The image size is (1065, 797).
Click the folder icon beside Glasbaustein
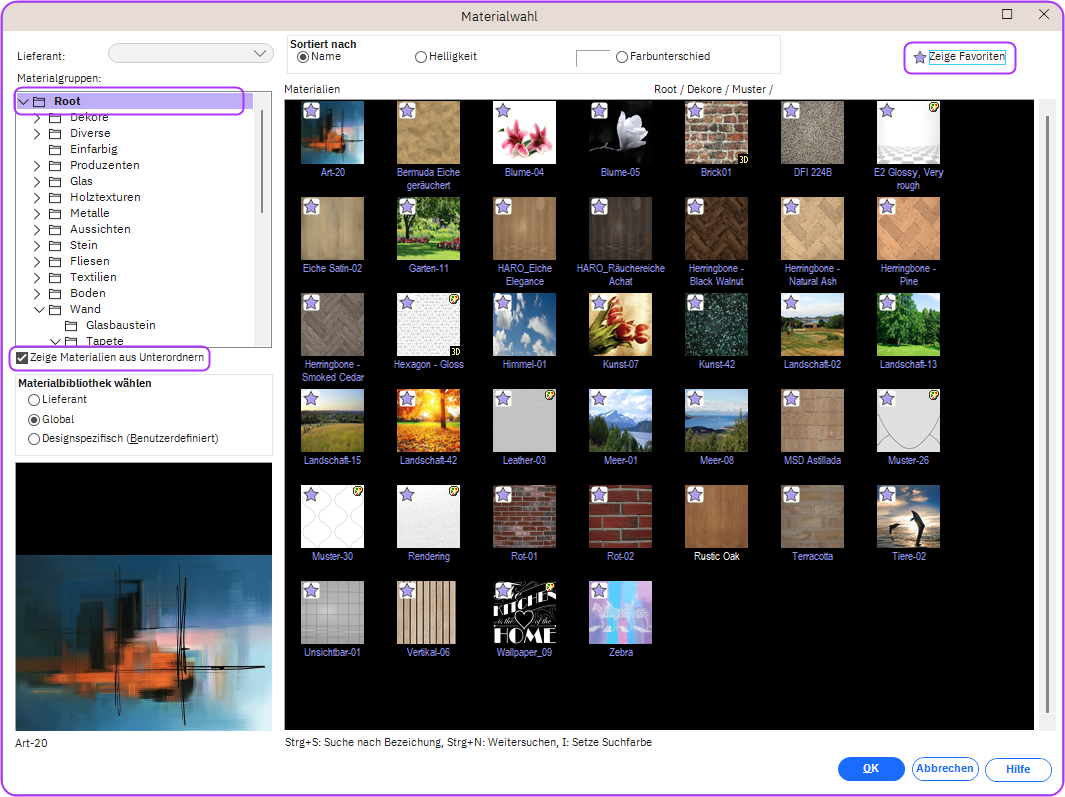pos(71,325)
